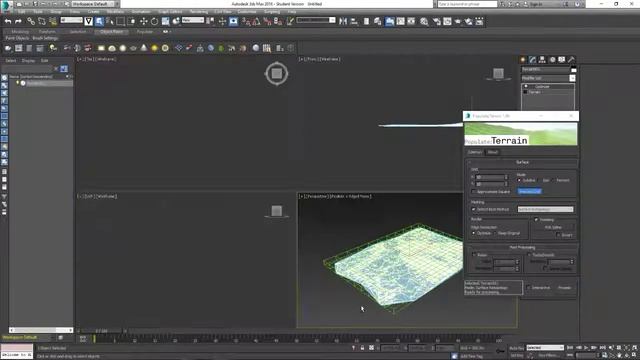Screen dimensions: 640x360
Task: Collapse the Post Processing rollout header
Action: pyautogui.click(x=522, y=247)
